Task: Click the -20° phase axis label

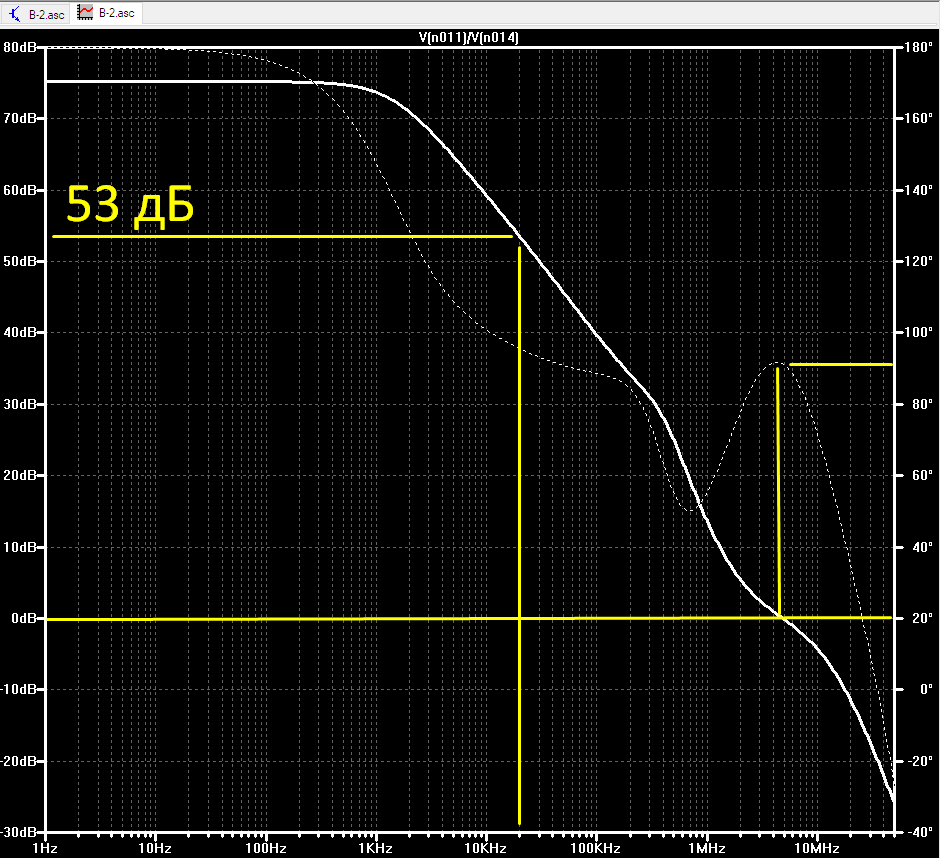Action: tap(920, 761)
